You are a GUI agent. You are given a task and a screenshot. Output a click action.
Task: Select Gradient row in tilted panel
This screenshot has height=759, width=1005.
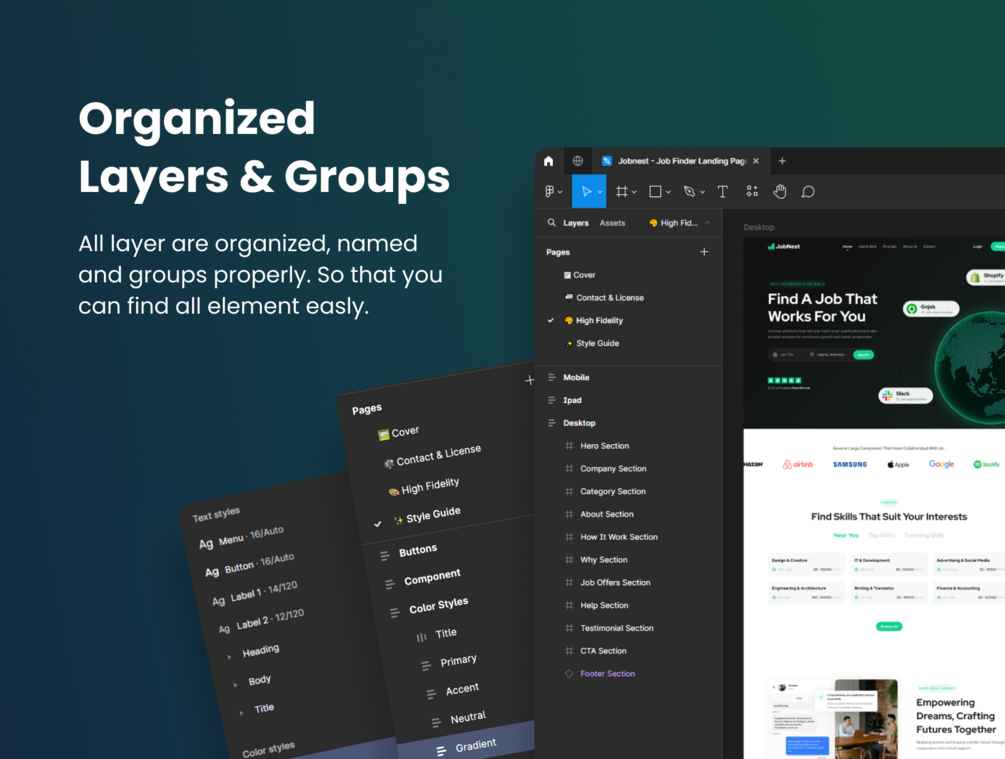[468, 744]
